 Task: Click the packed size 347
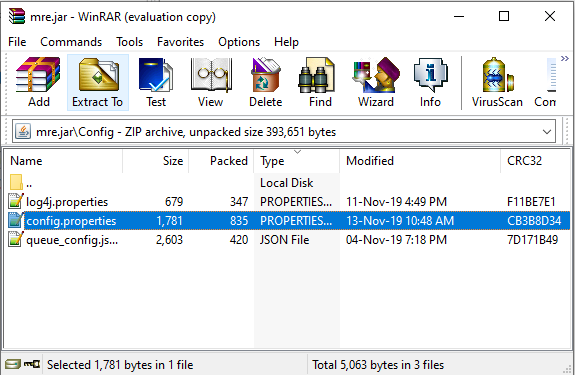pos(239,202)
